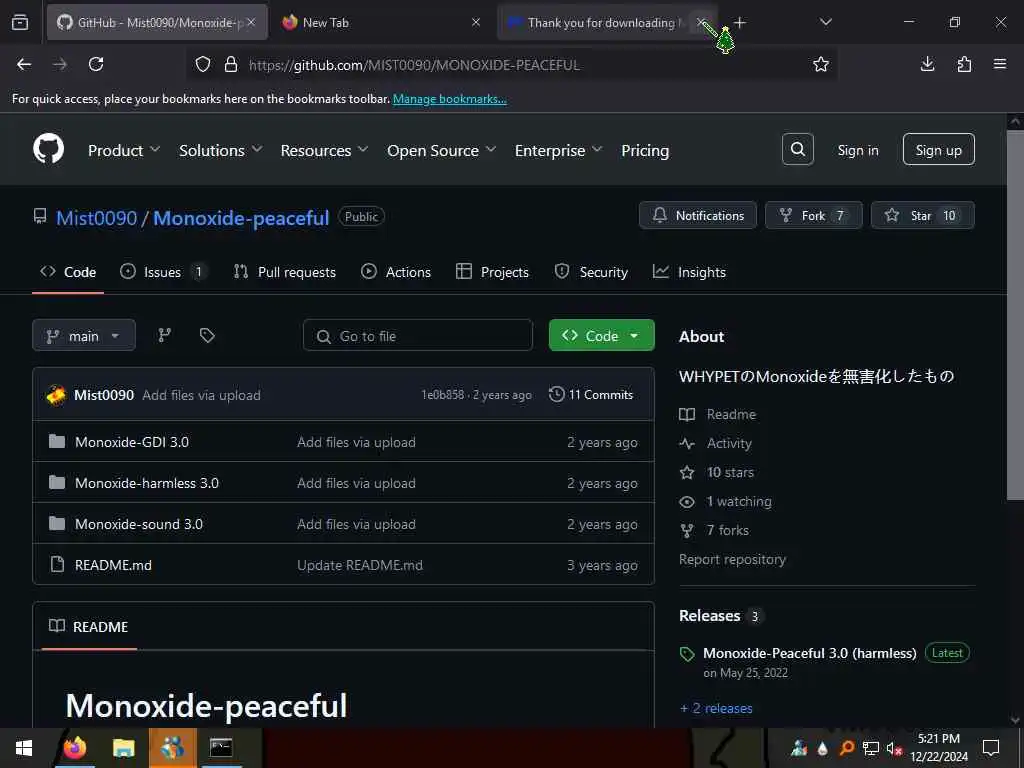
Task: Select the Security tab
Action: tap(591, 272)
